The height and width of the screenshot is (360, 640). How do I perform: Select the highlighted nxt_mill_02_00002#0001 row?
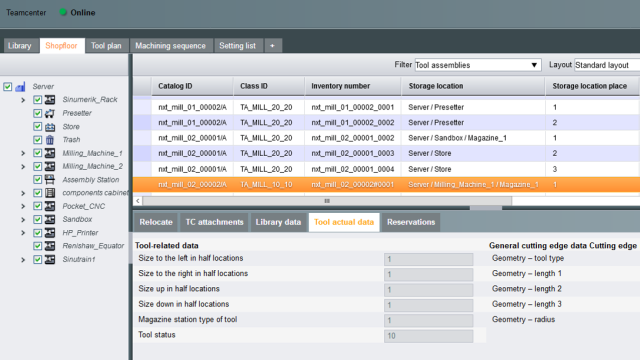tap(386, 184)
